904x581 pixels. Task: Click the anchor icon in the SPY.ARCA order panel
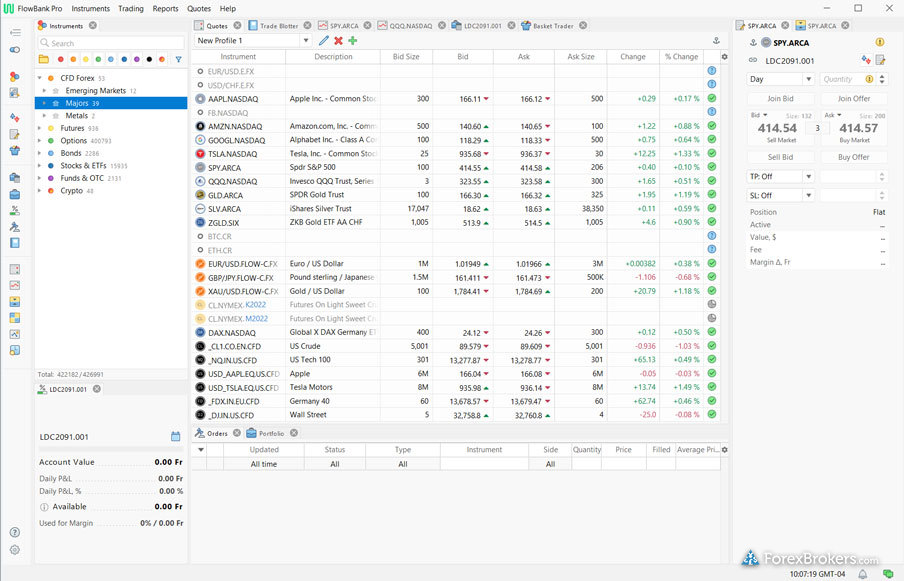click(x=753, y=43)
